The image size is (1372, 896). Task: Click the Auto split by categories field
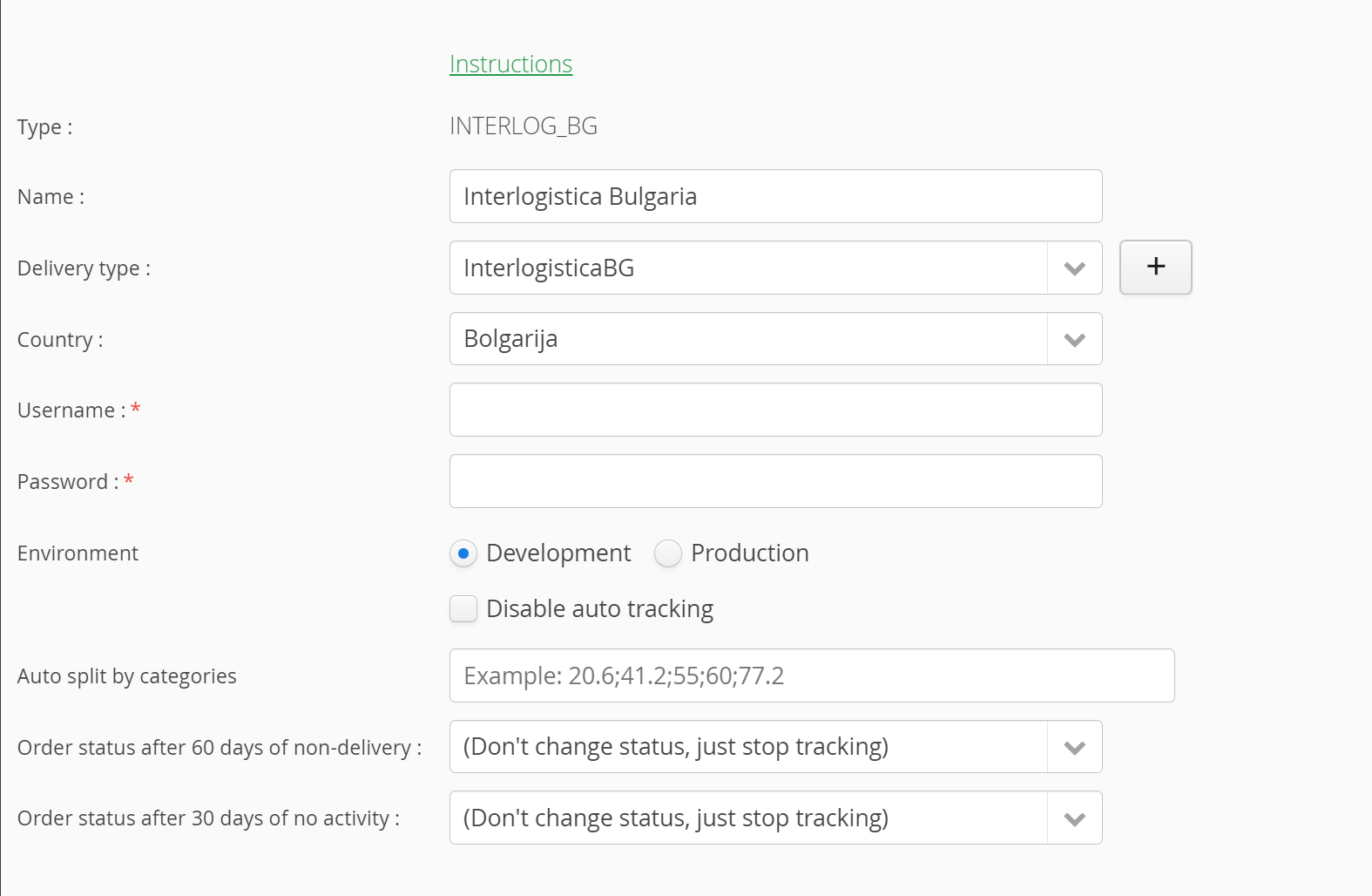click(x=812, y=675)
